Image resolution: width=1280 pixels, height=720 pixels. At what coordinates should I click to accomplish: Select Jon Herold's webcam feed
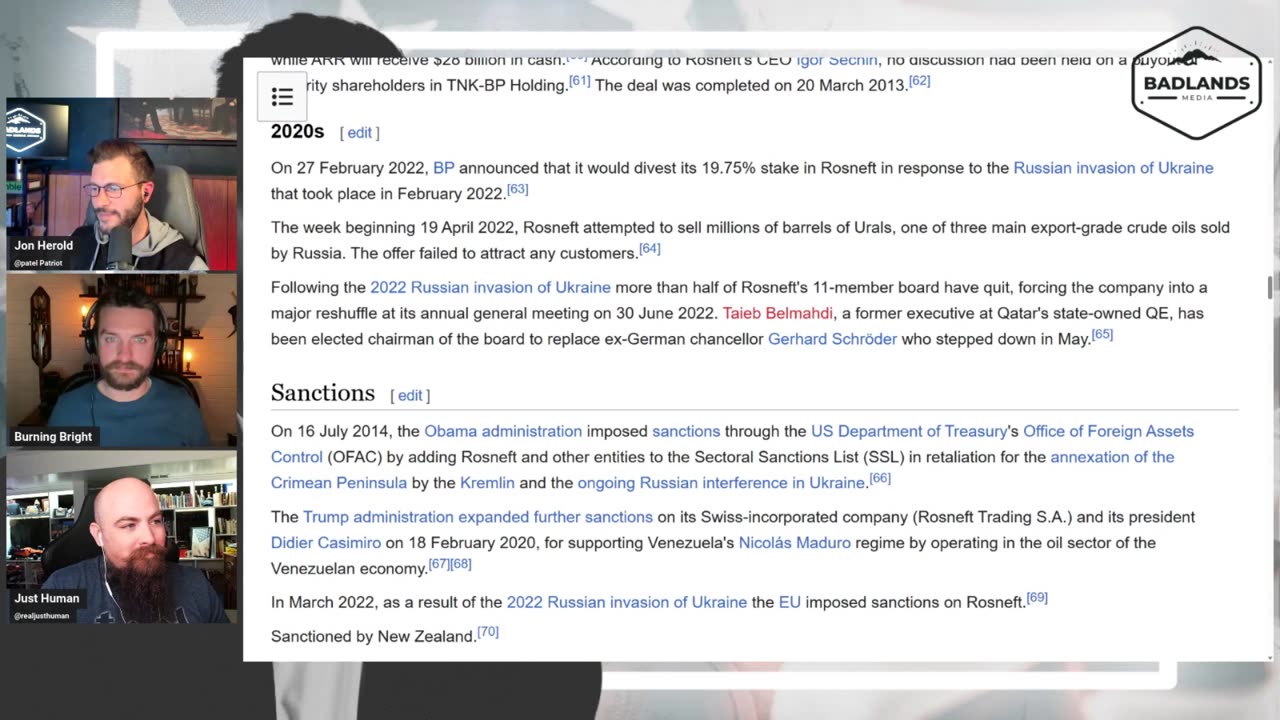(x=121, y=185)
